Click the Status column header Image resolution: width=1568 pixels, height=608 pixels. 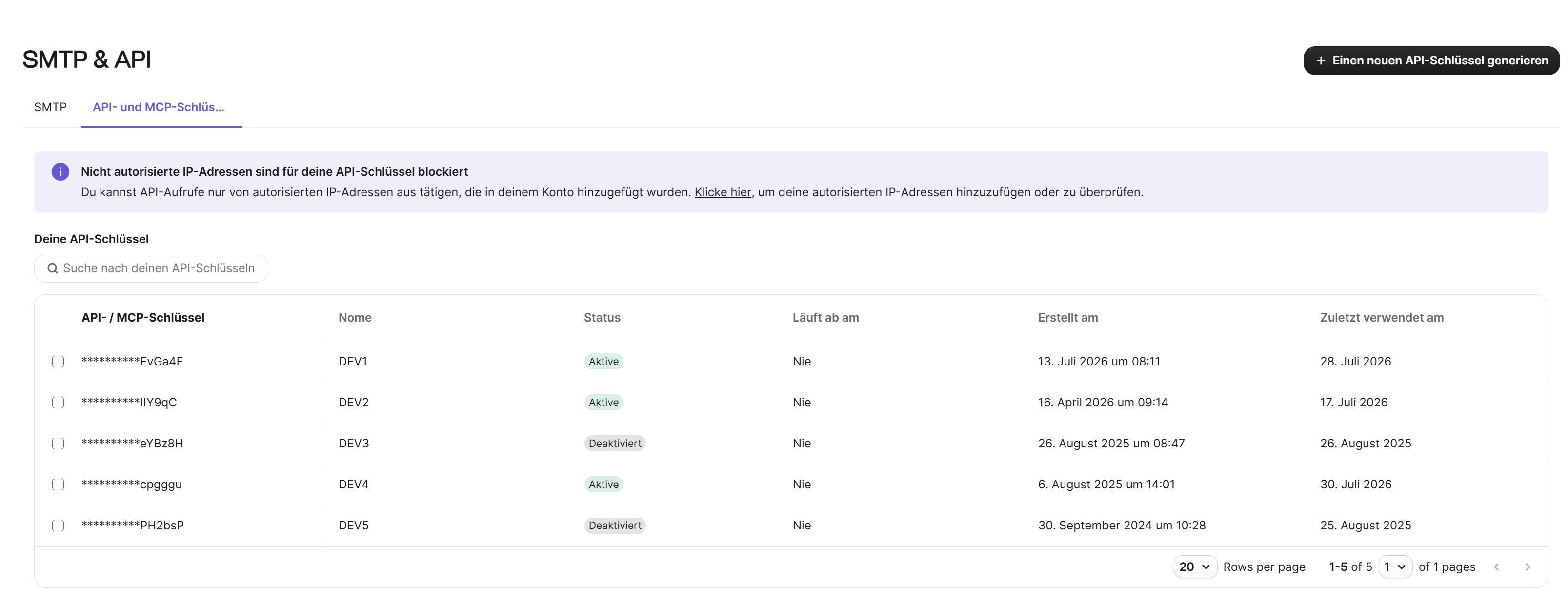602,318
